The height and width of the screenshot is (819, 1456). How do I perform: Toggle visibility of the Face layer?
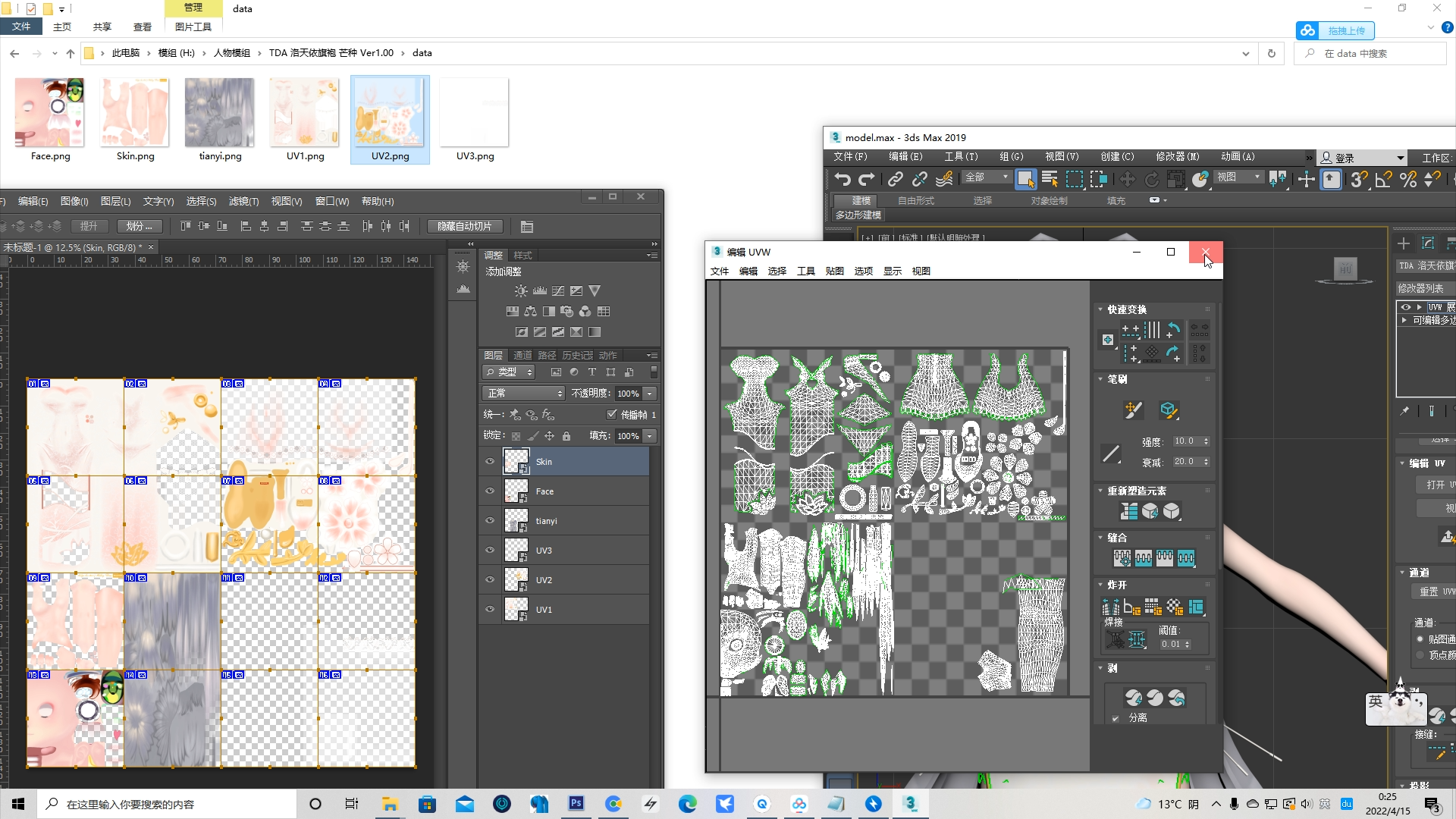(489, 491)
